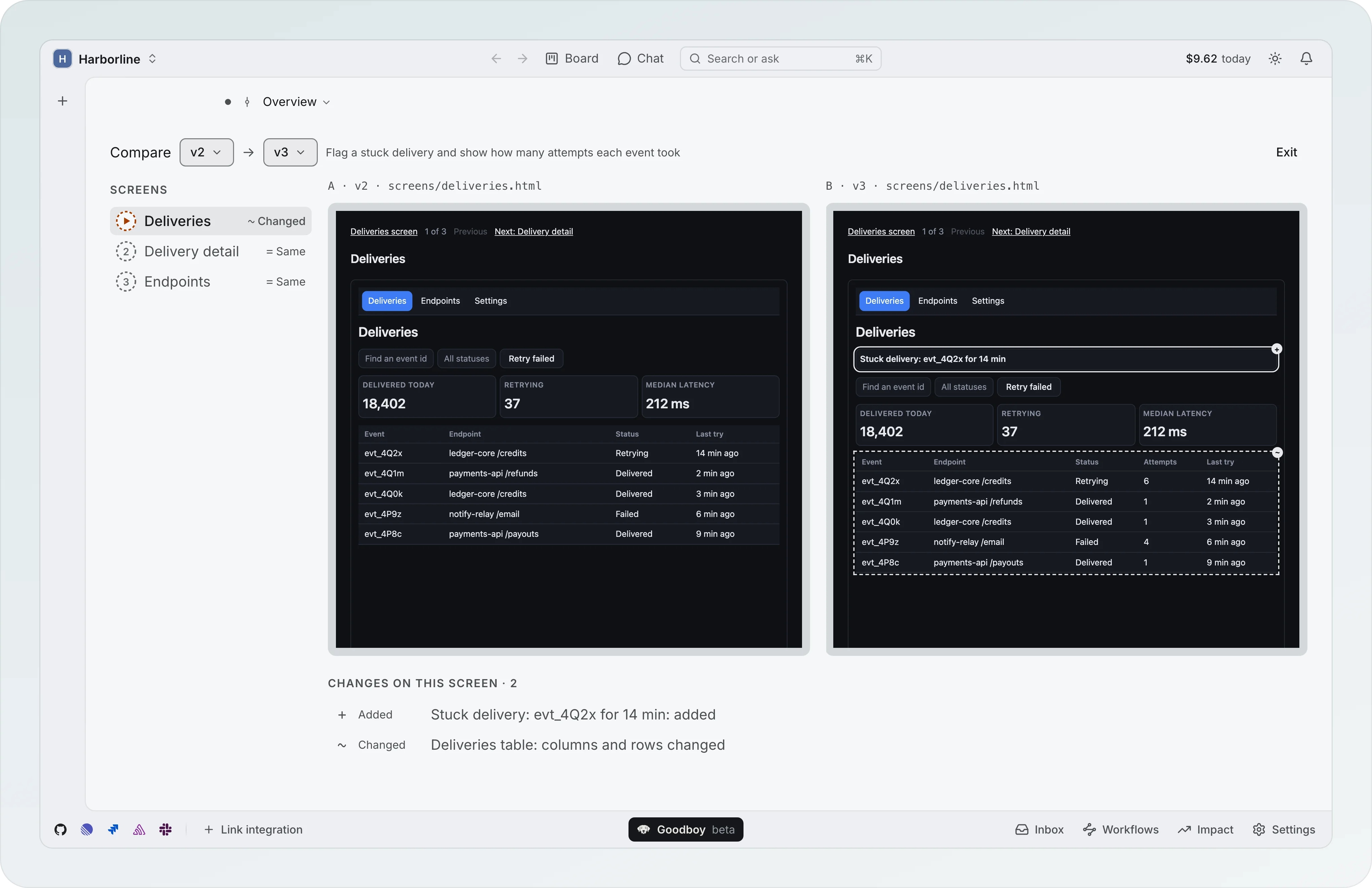This screenshot has height=888, width=1372.
Task: Click Find an event id in panel B
Action: pyautogui.click(x=893, y=387)
